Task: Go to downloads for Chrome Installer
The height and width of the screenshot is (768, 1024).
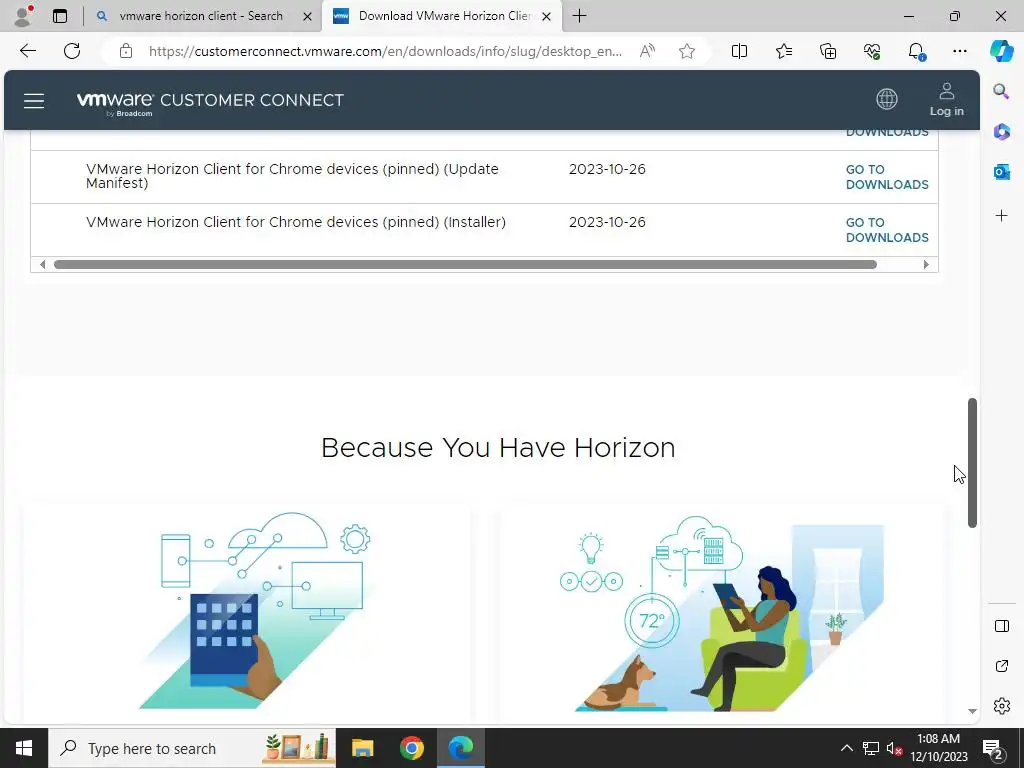Action: pyautogui.click(x=887, y=230)
